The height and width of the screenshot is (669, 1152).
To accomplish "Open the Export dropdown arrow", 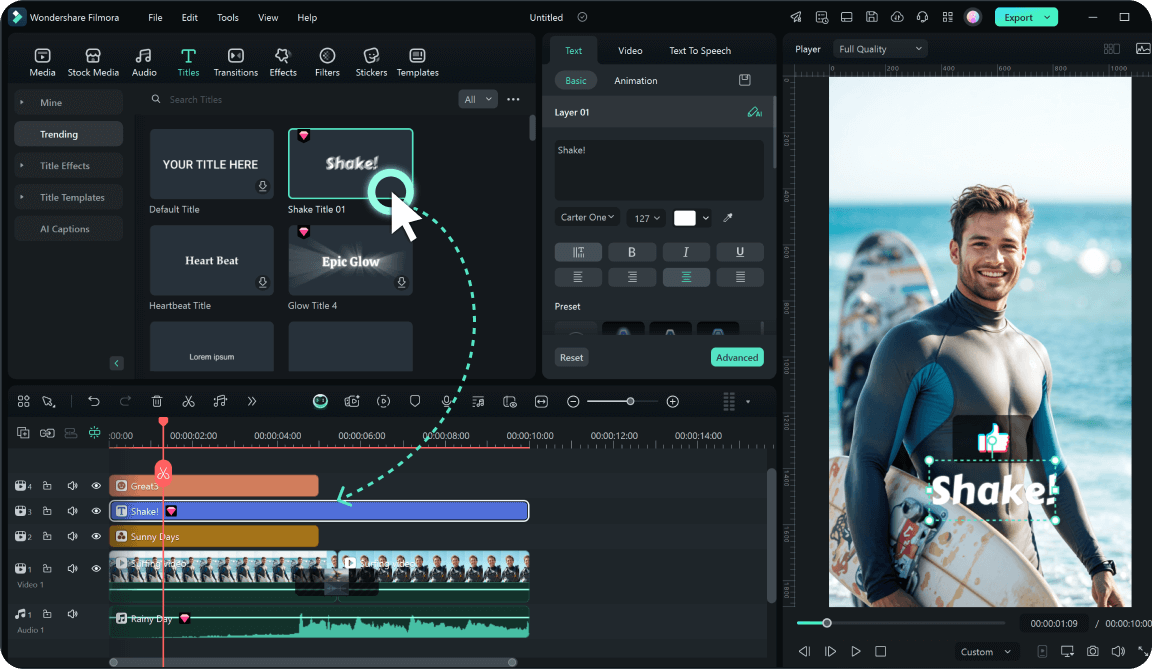I will pos(1048,17).
